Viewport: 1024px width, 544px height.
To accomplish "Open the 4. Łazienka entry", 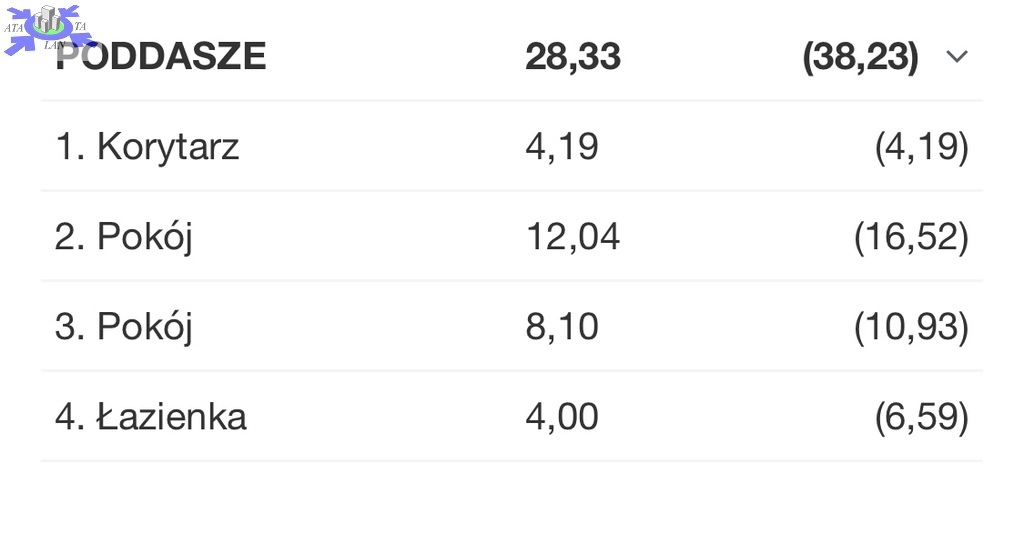I will (x=151, y=417).
